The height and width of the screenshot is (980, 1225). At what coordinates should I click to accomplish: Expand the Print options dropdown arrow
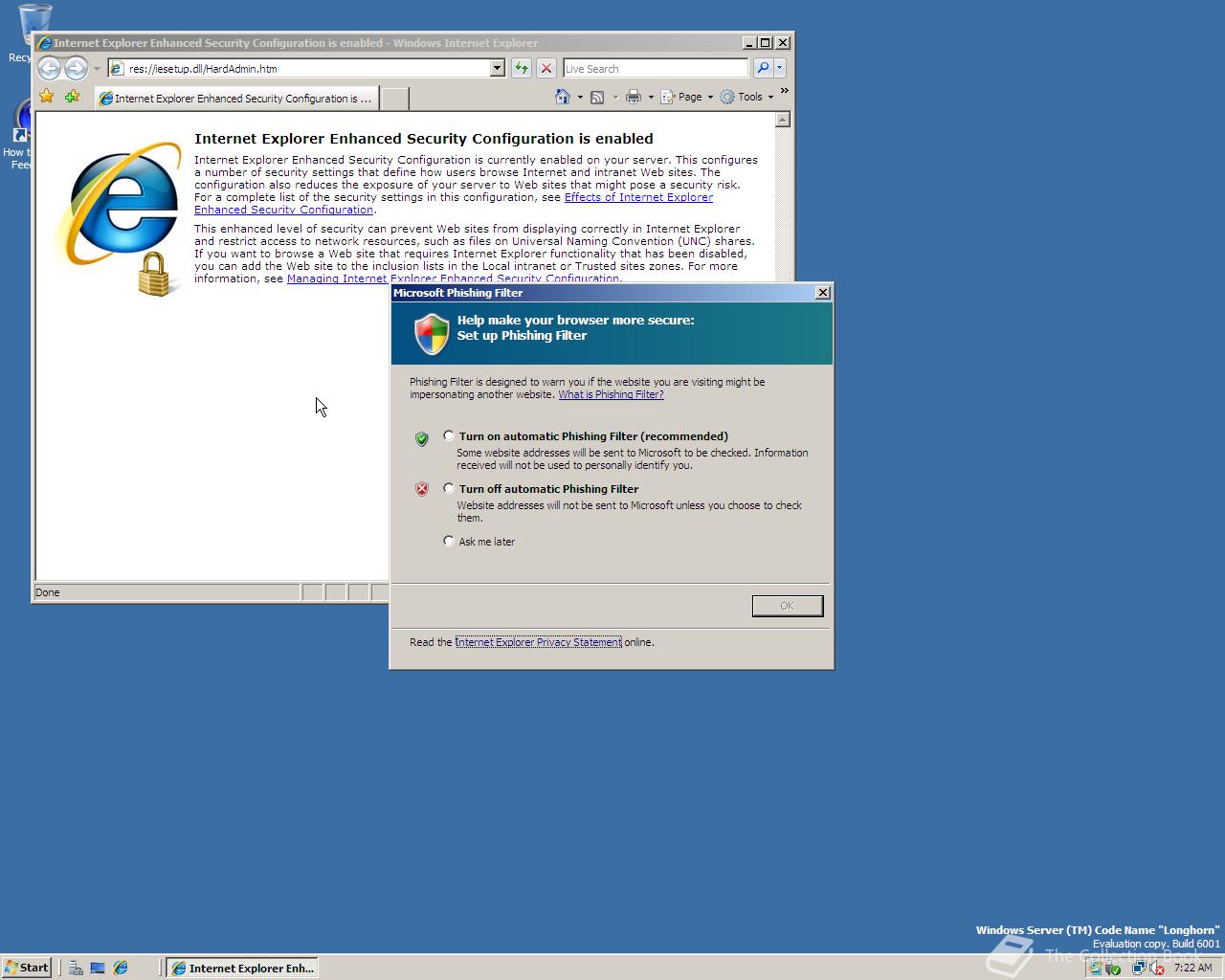[651, 97]
